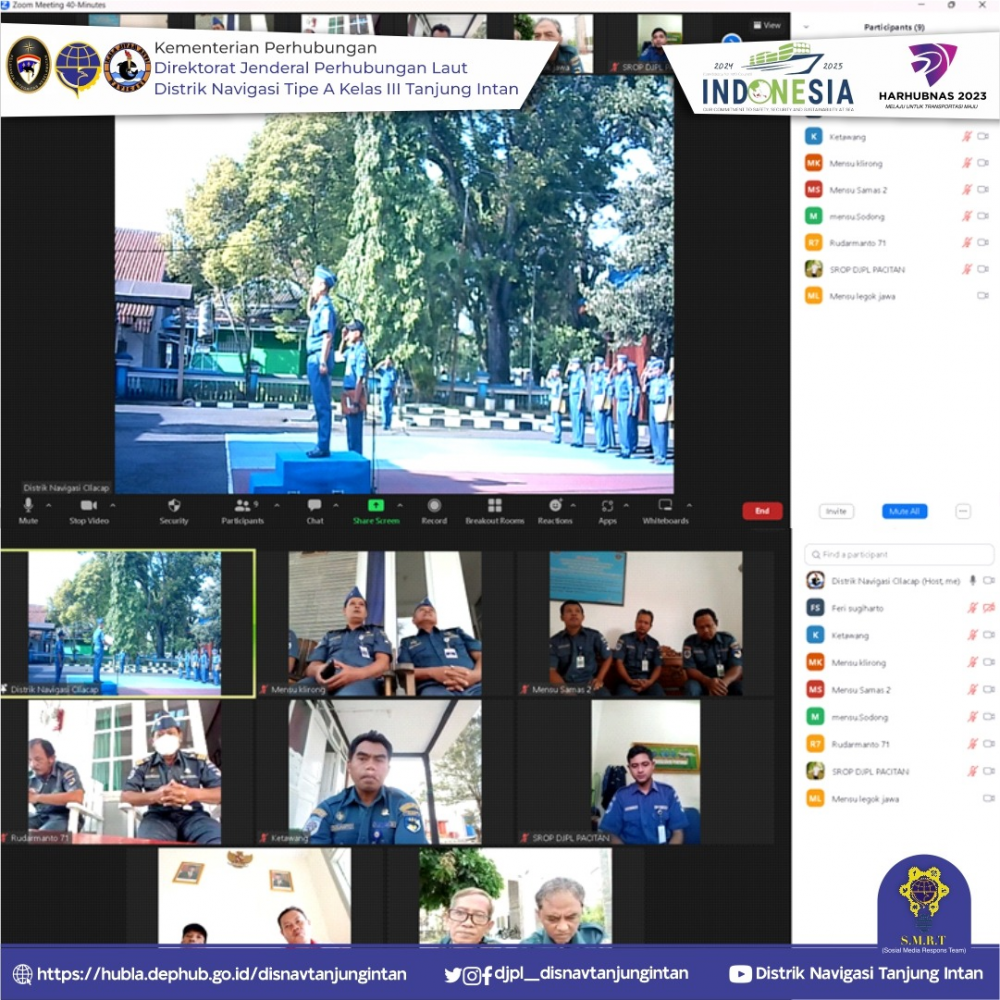Expand audio options arrow next to Mute
The height and width of the screenshot is (1000, 1000).
[x=48, y=505]
